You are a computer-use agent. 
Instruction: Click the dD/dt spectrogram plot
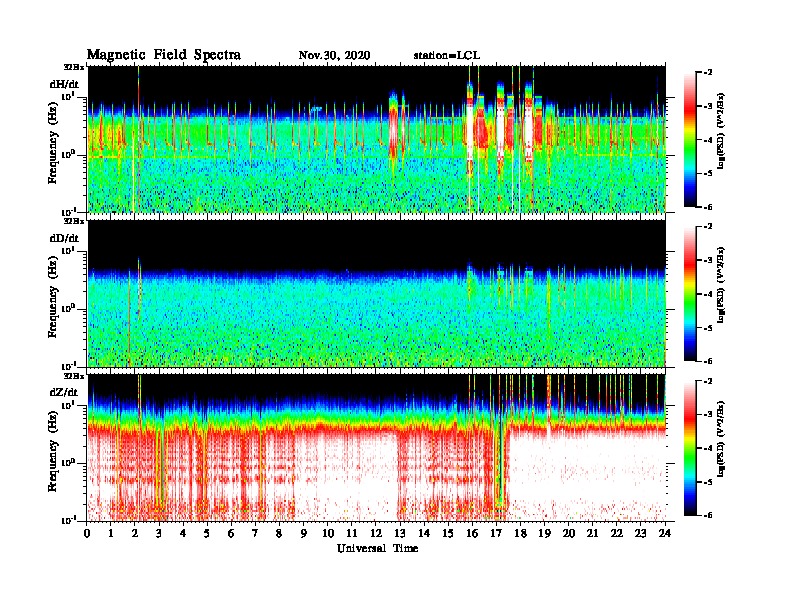377,293
